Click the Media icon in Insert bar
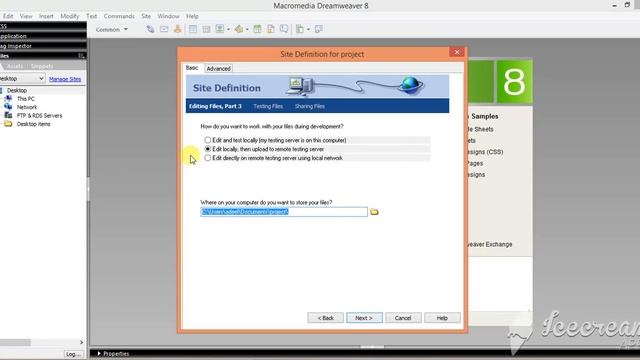The image size is (640, 360). click(x=239, y=29)
